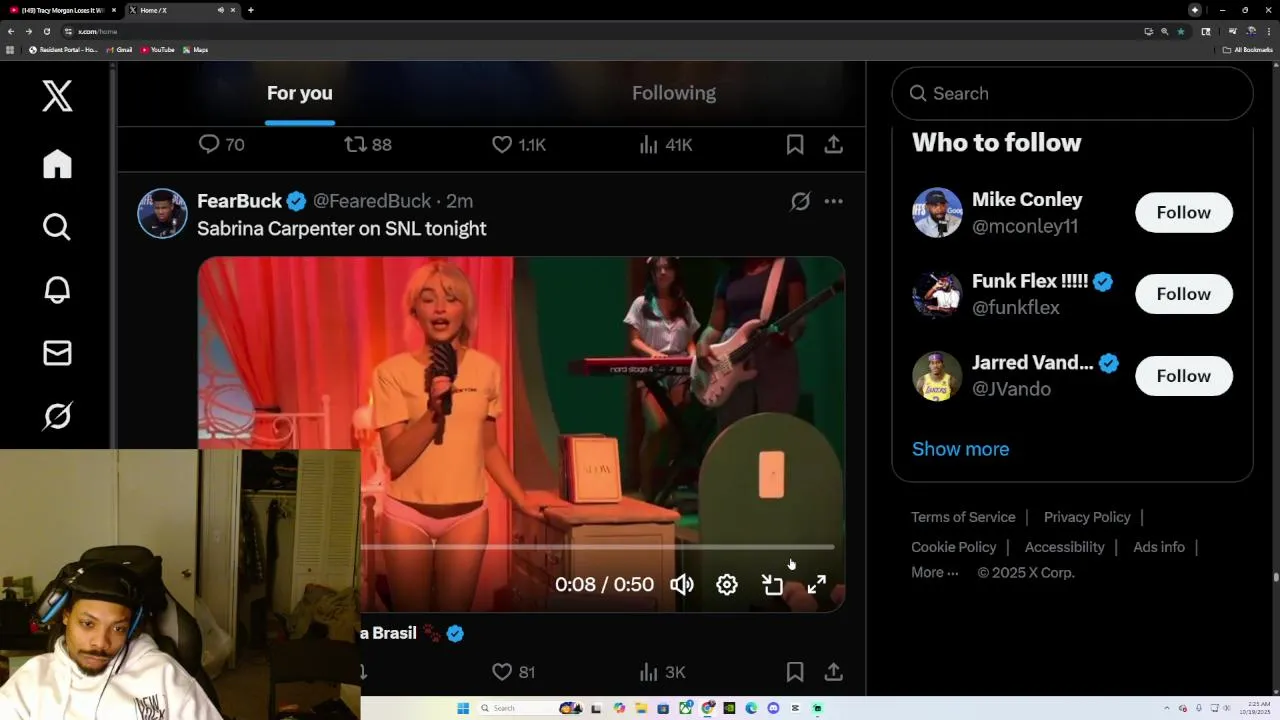1280x720 pixels.
Task: Share the post with 41K views
Action: coord(833,144)
